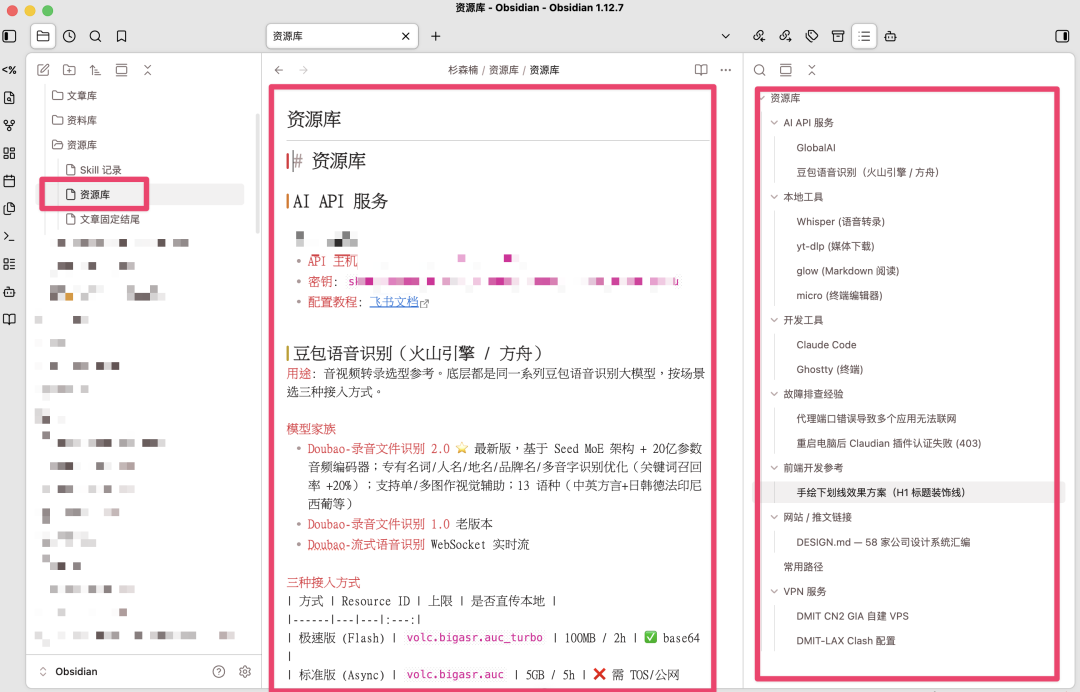Open the recent files clock tab
The height and width of the screenshot is (692, 1080).
[69, 36]
